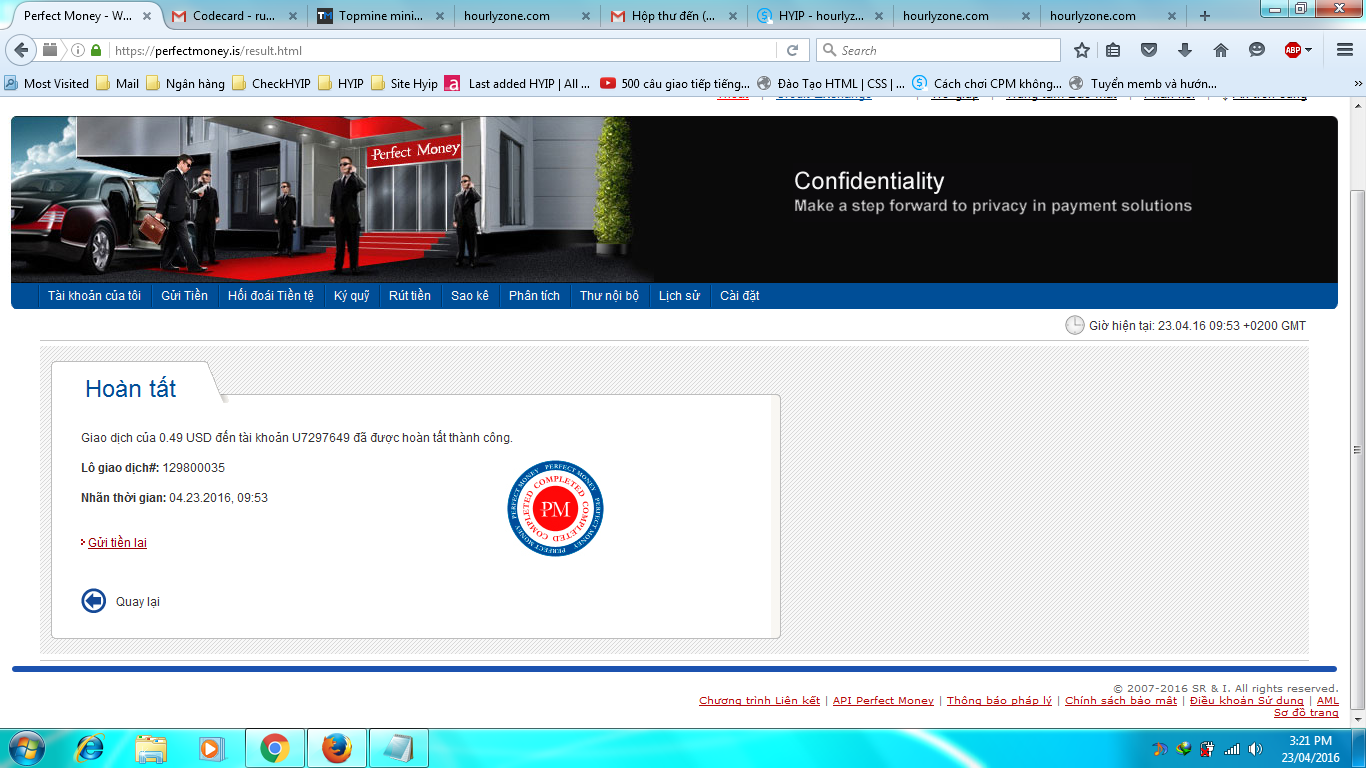Open Windows Media Player from the taskbar
1366x768 pixels.
point(211,748)
